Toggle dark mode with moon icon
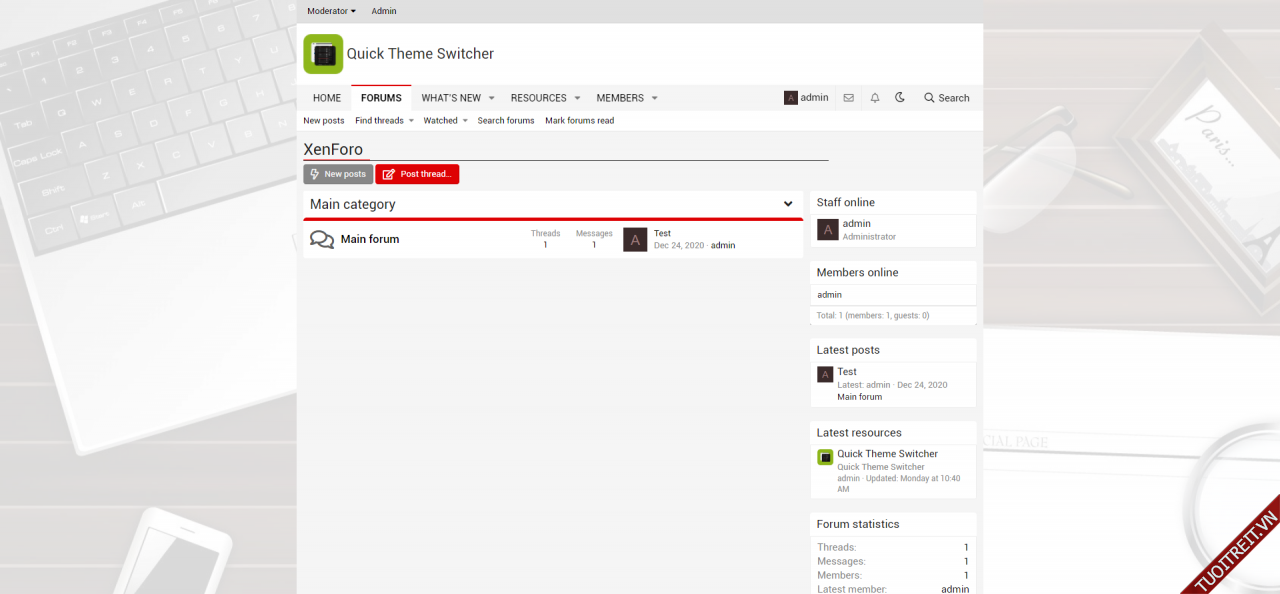Viewport: 1280px width, 594px height. tap(900, 98)
